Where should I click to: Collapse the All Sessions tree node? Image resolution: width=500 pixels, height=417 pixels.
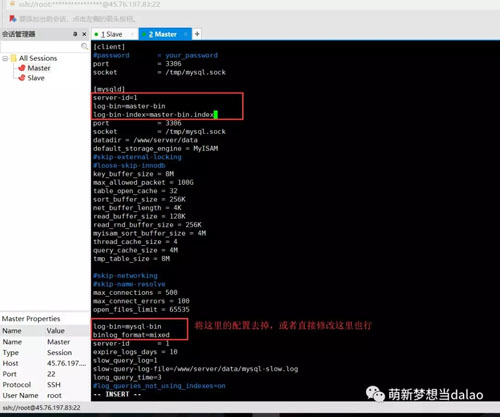pyautogui.click(x=5, y=58)
